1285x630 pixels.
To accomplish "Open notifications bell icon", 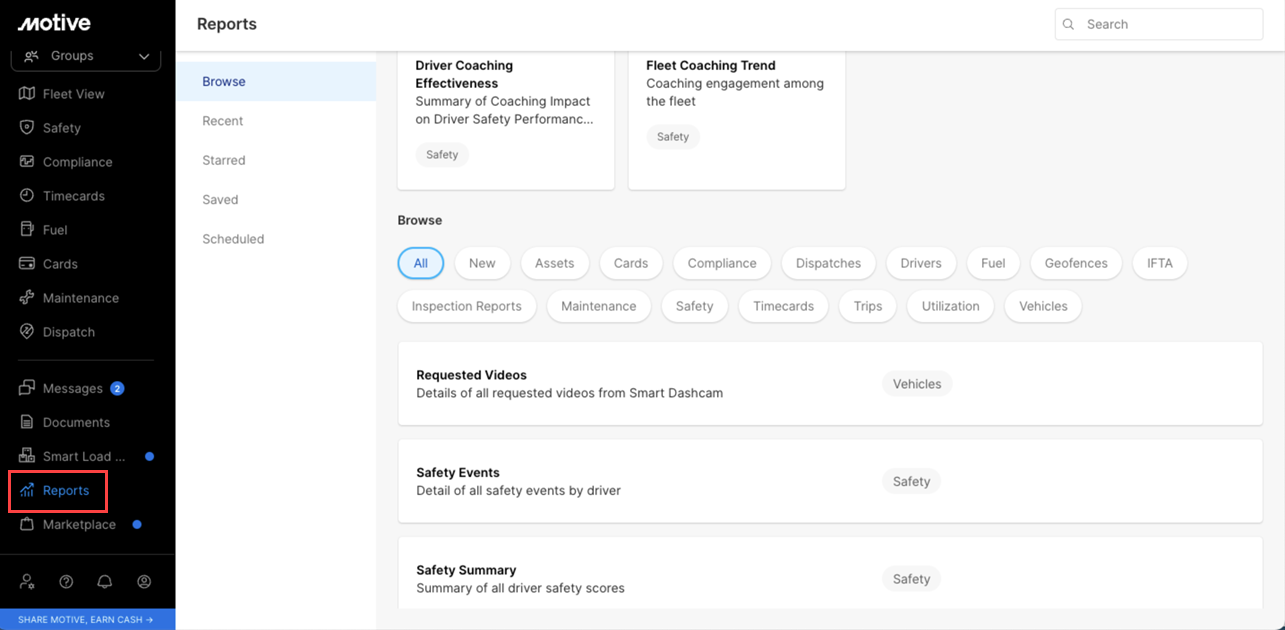I will tap(104, 581).
